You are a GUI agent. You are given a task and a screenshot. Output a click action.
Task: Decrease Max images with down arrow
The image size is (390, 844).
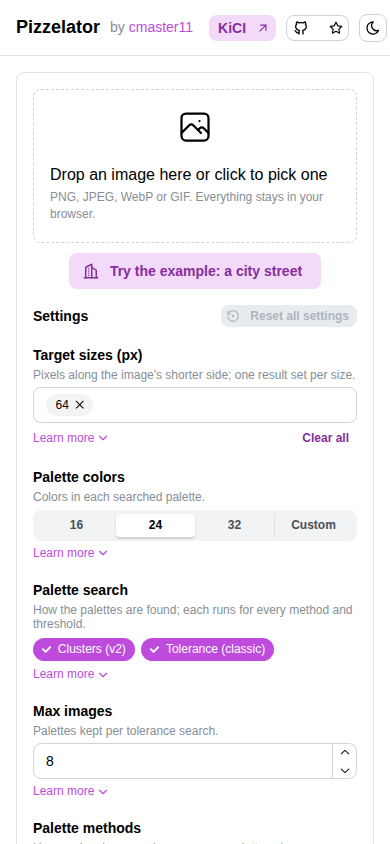(x=345, y=770)
